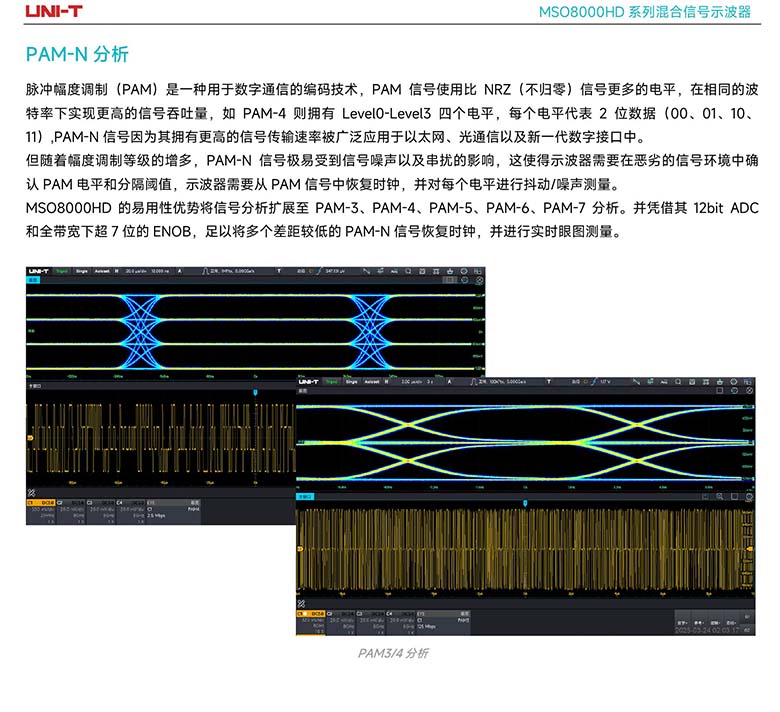Click the yellow trigger level arrow on the lower-right waveform
Image resolution: width=780 pixels, height=712 pixels.
click(x=749, y=547)
